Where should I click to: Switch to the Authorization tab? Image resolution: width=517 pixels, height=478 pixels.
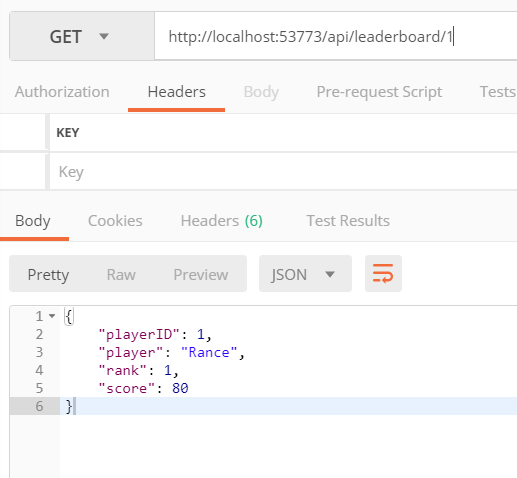pos(62,92)
